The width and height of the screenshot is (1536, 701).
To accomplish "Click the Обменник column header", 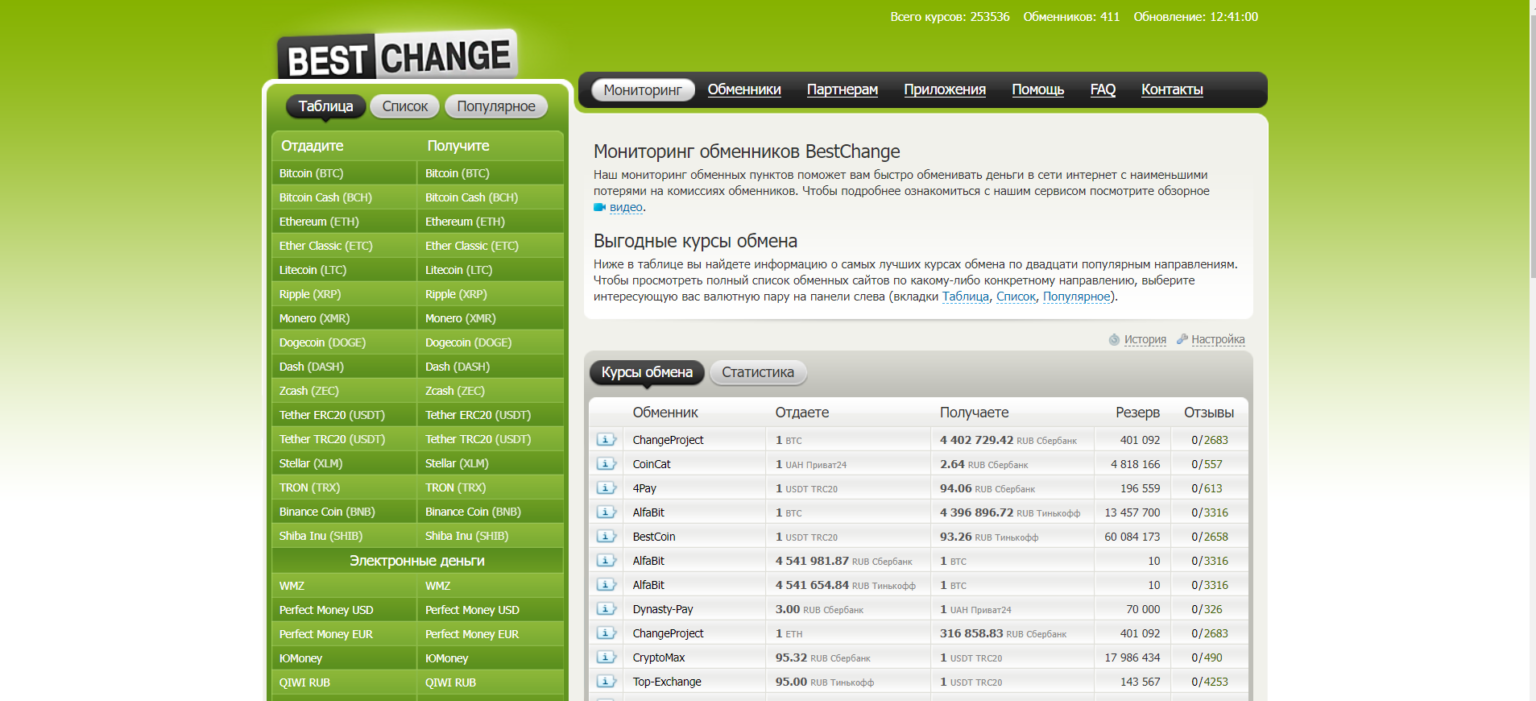I will coord(666,412).
